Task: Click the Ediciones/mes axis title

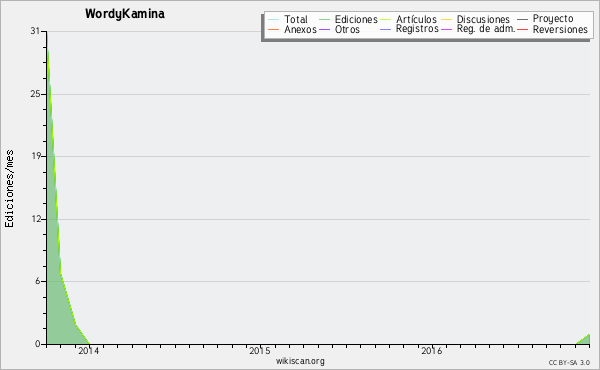Action: pos(9,189)
